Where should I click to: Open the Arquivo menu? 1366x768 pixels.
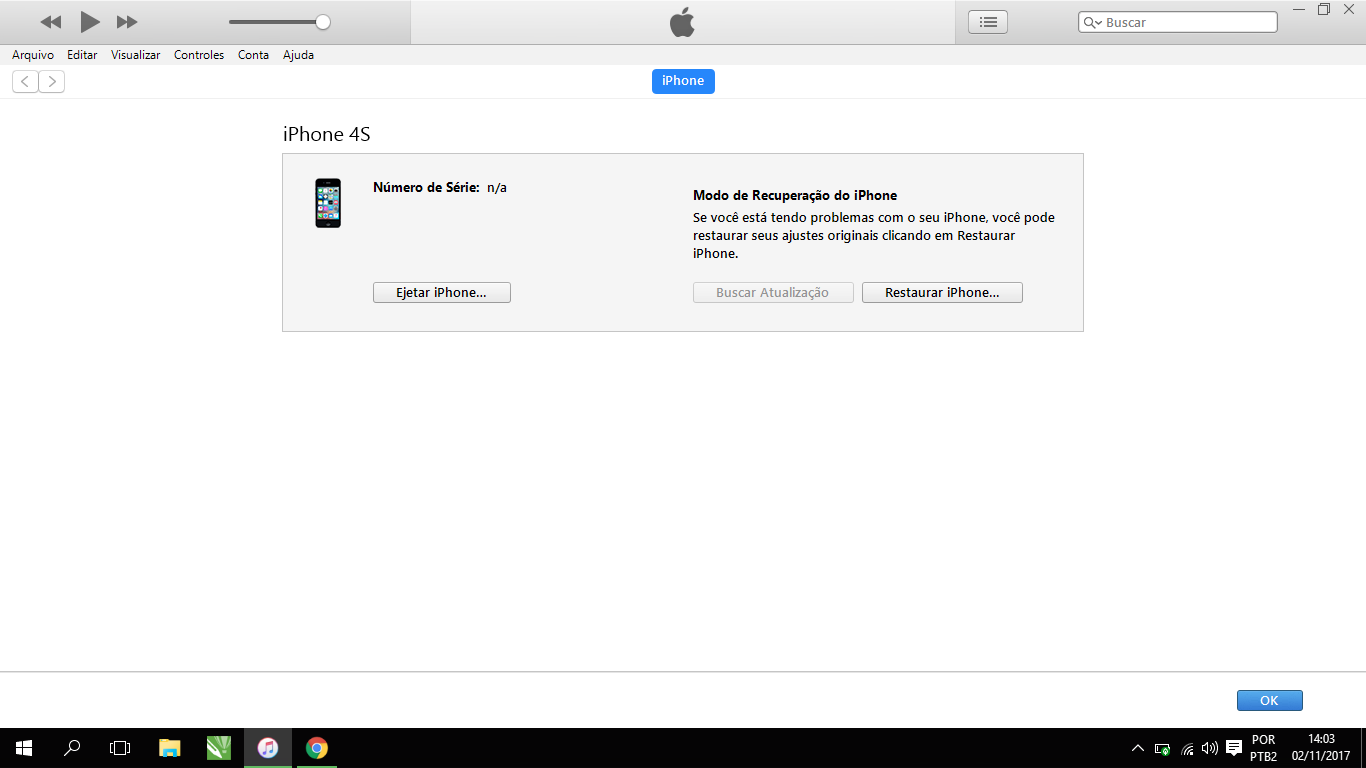33,55
